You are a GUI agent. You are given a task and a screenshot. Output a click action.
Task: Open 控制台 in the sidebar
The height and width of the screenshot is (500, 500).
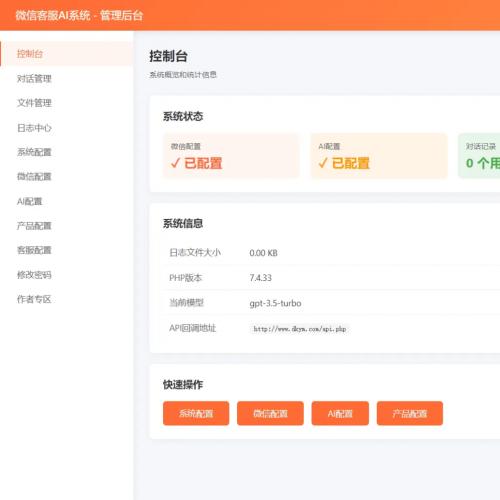click(67, 54)
